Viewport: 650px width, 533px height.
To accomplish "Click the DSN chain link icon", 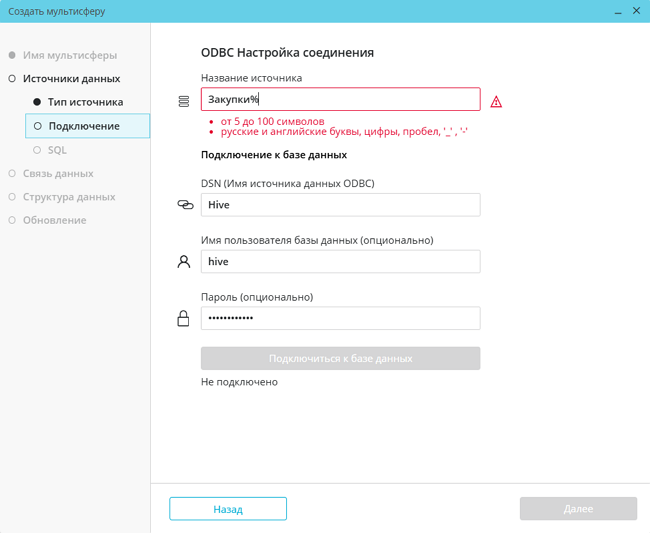I will [x=185, y=205].
